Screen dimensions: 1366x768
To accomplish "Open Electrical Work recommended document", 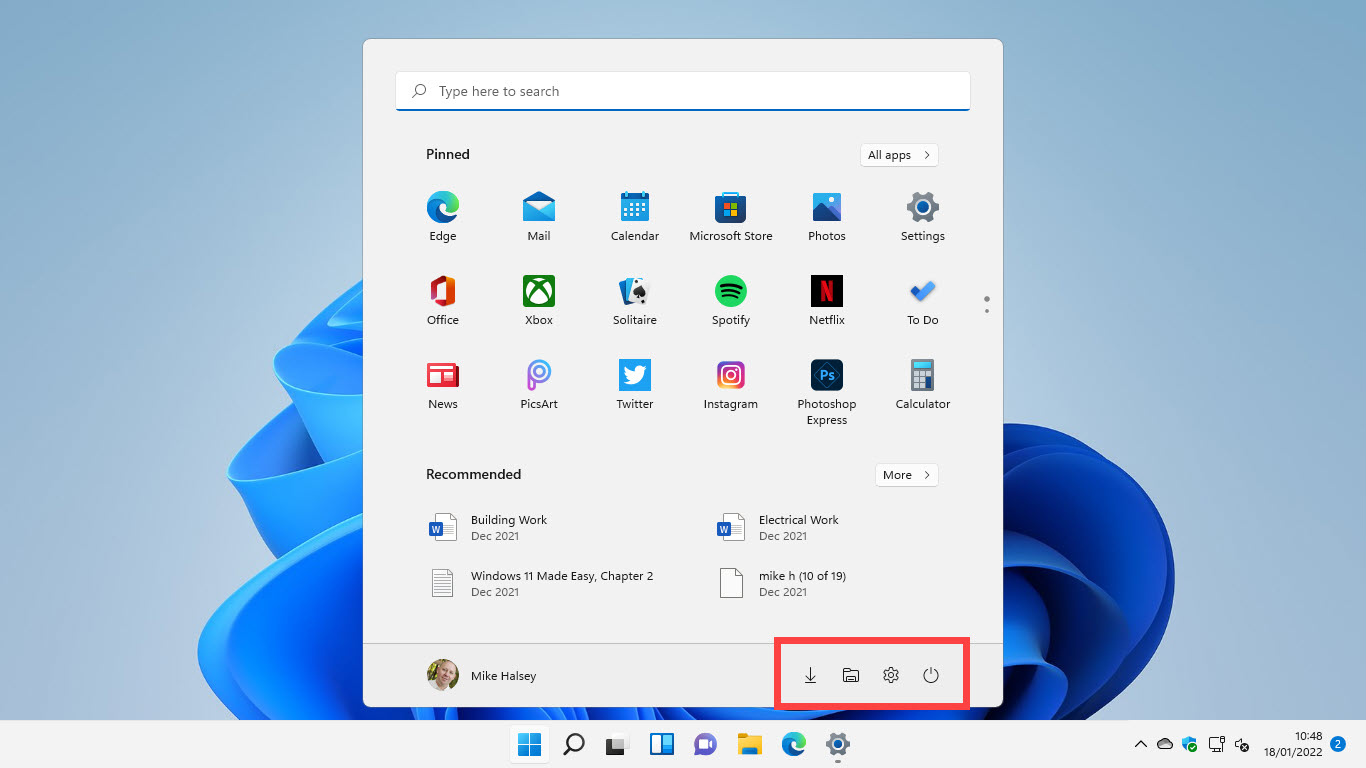I will coord(780,528).
